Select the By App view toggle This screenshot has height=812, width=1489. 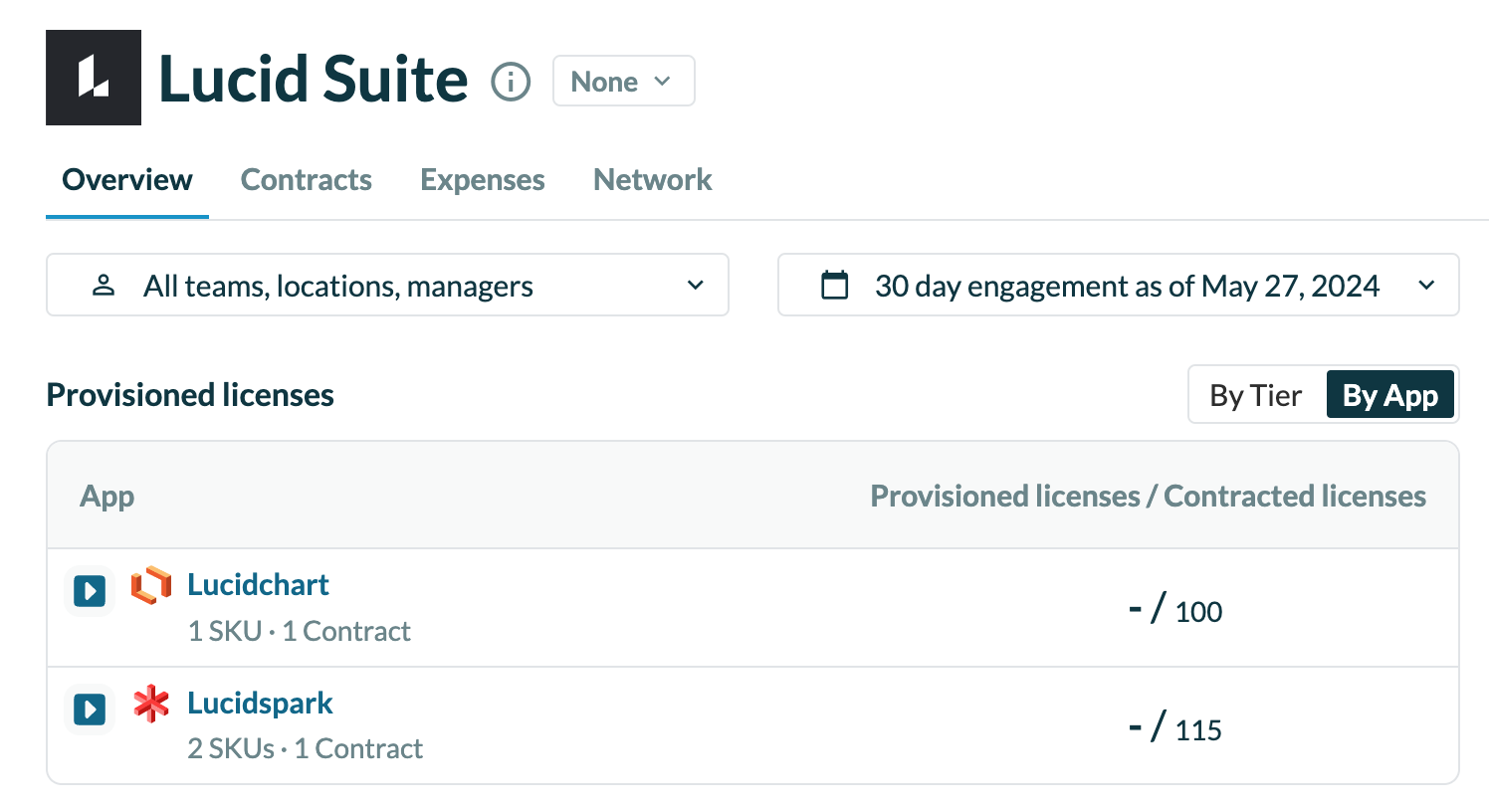1389,395
